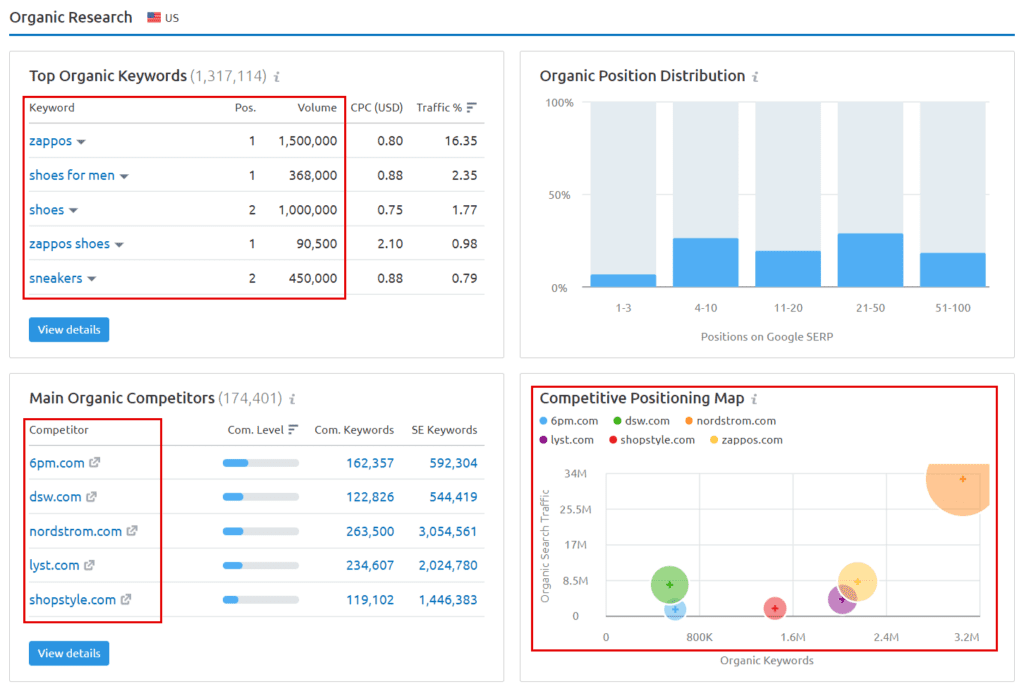Click sort icon next to Com. Level column
This screenshot has height=691, width=1024.
point(293,430)
